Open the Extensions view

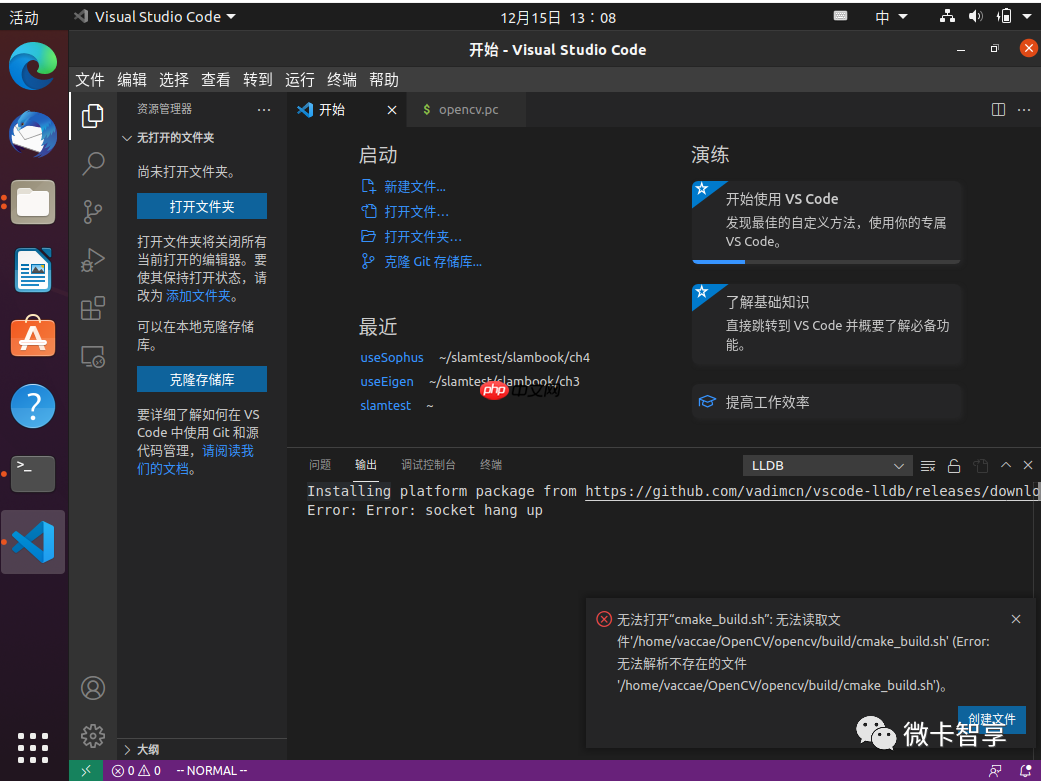pyautogui.click(x=92, y=308)
